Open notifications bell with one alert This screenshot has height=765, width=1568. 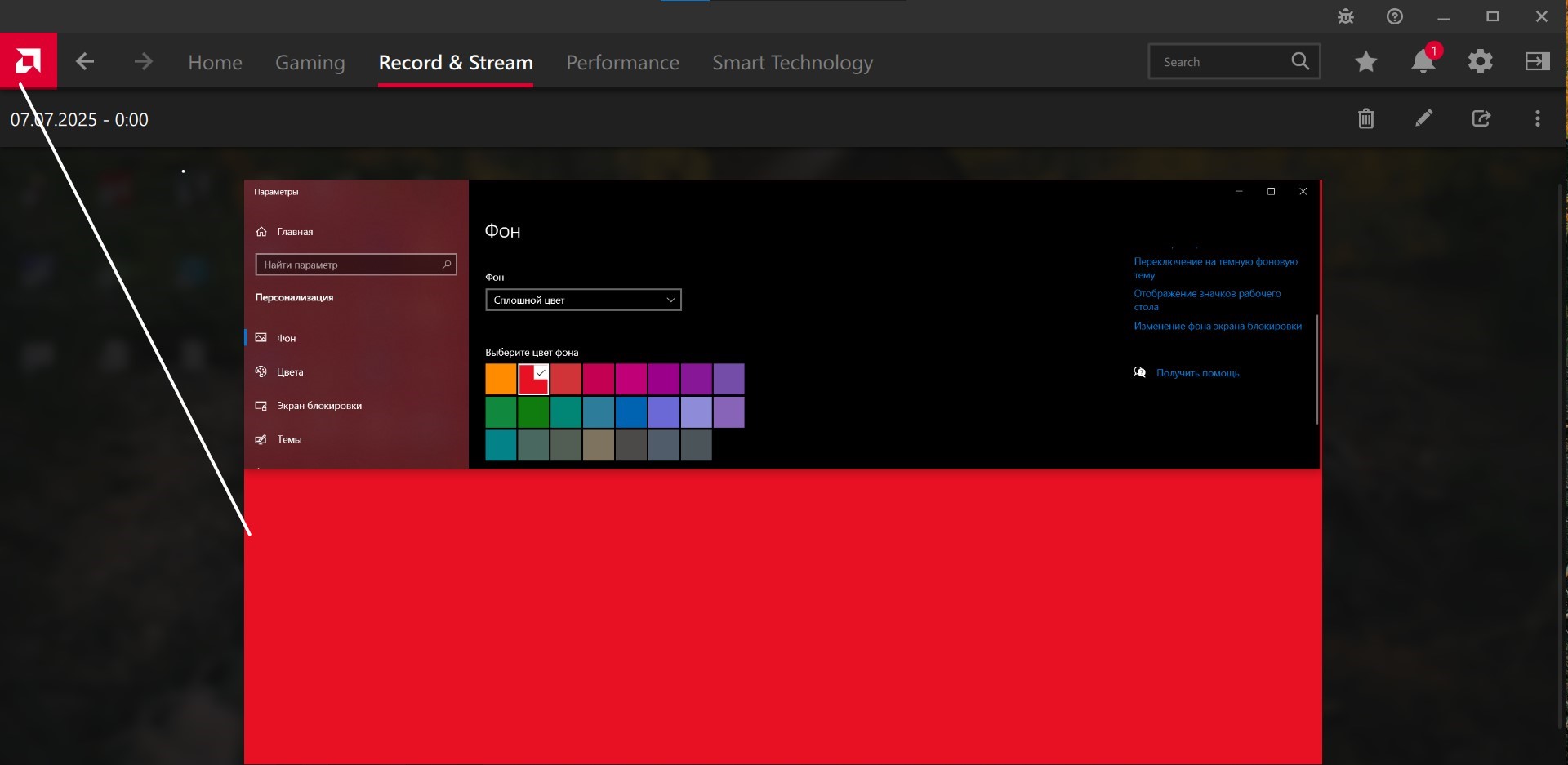(1424, 60)
